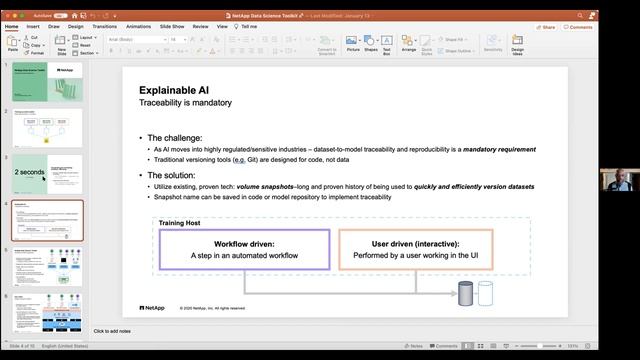Click the search magnifier in title bar
The width and height of the screenshot is (640, 360).
click(x=580, y=16)
